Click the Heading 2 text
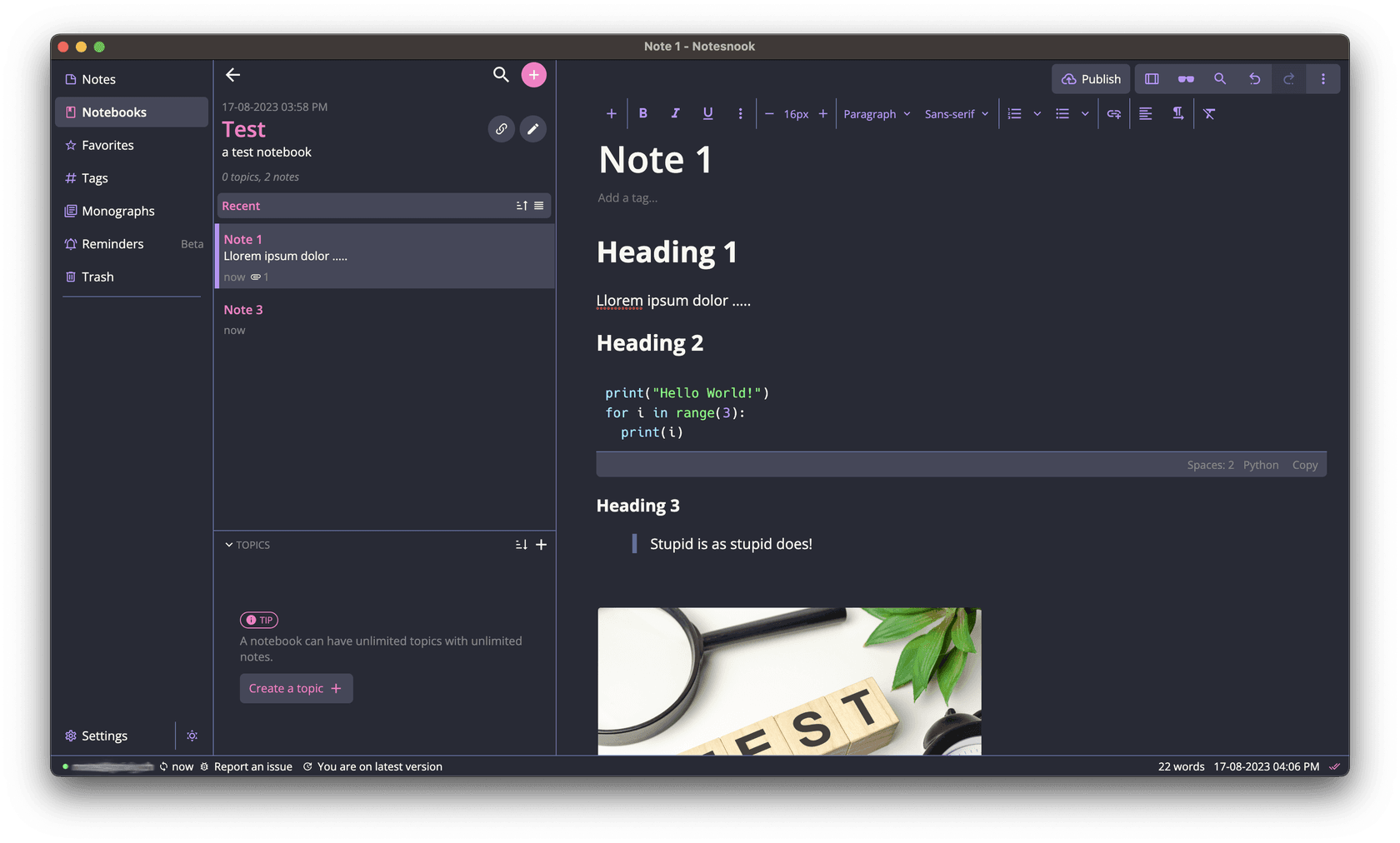This screenshot has width=1400, height=843. tap(650, 343)
